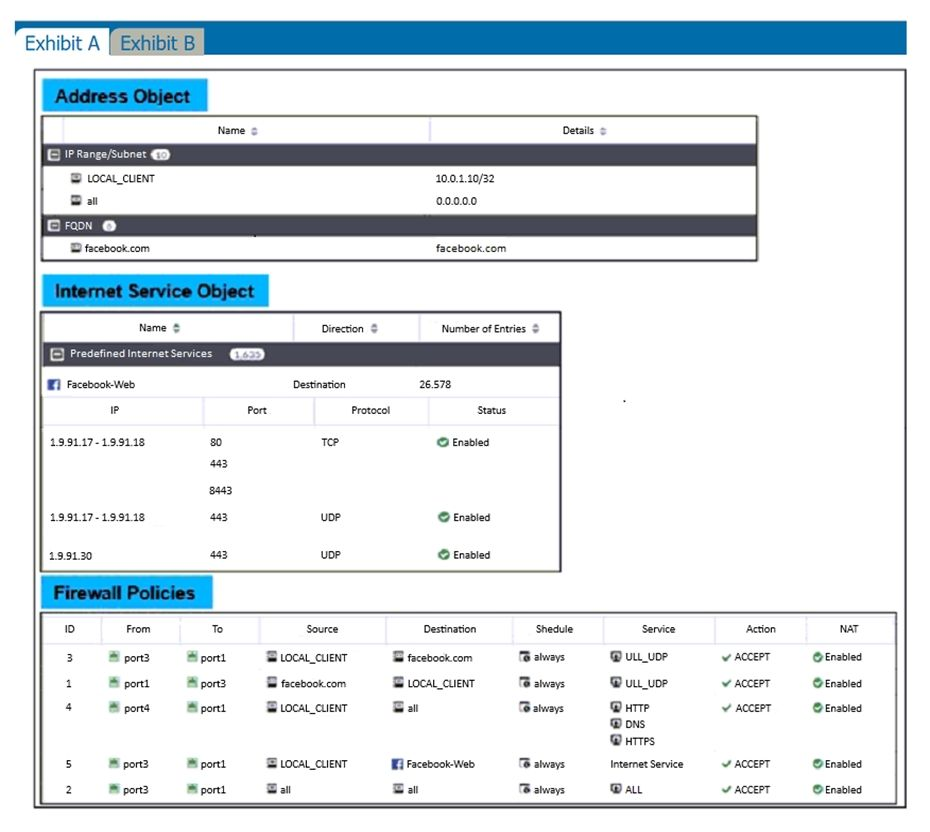Image resolution: width=930 pixels, height=832 pixels.
Task: Select the Exhibit A tab
Action: pos(62,43)
